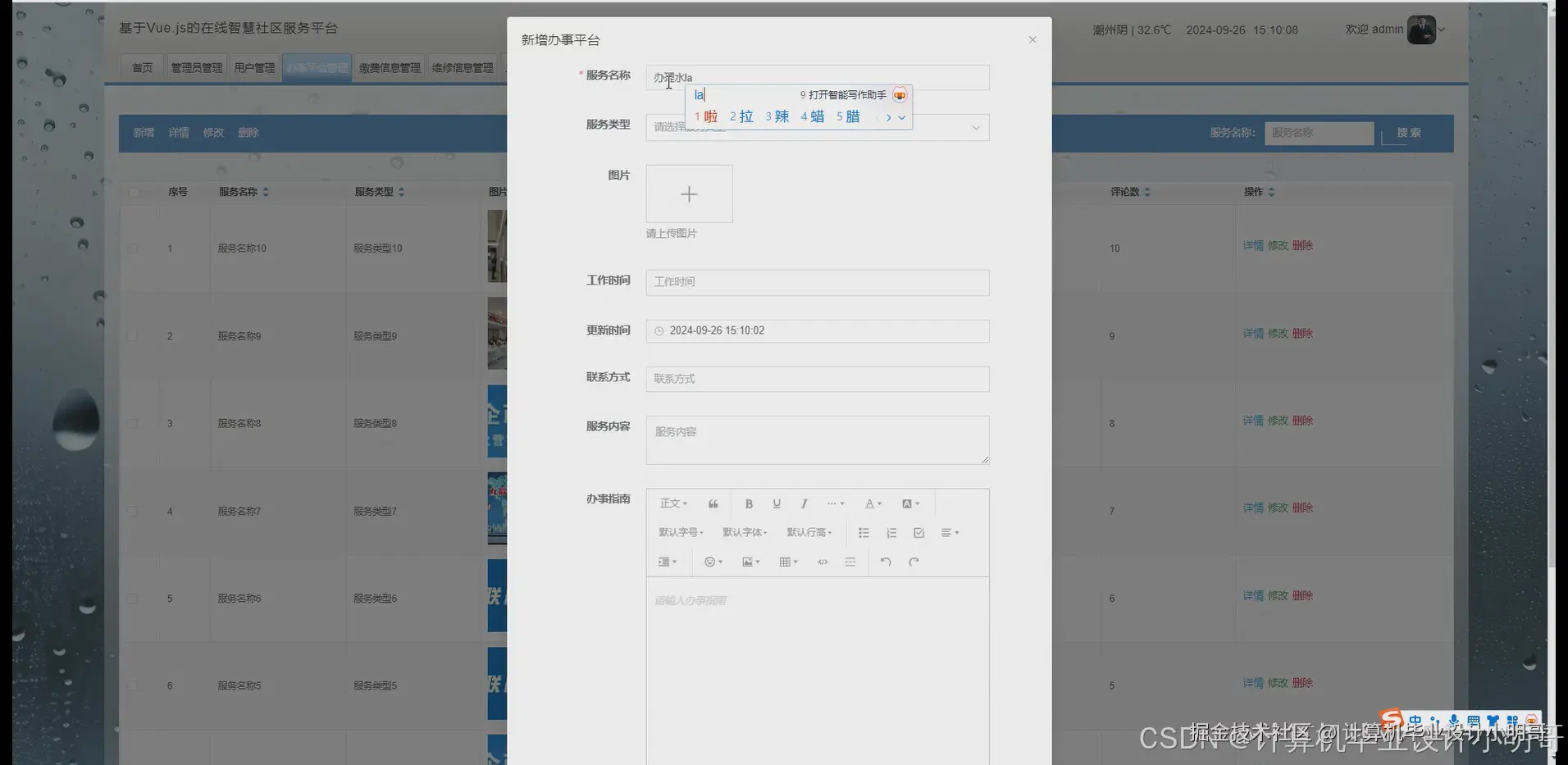This screenshot has height=765, width=1568.
Task: Apply underline formatting in the editor
Action: (776, 503)
